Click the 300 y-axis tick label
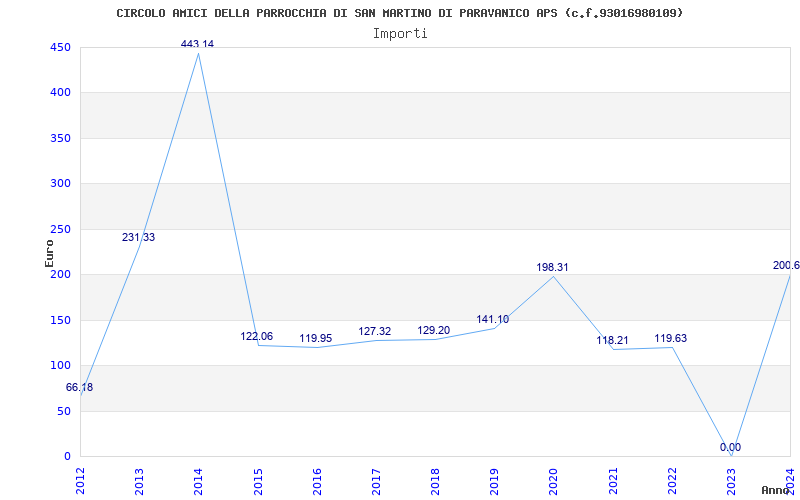Viewport: 800px width, 500px height. [60, 184]
